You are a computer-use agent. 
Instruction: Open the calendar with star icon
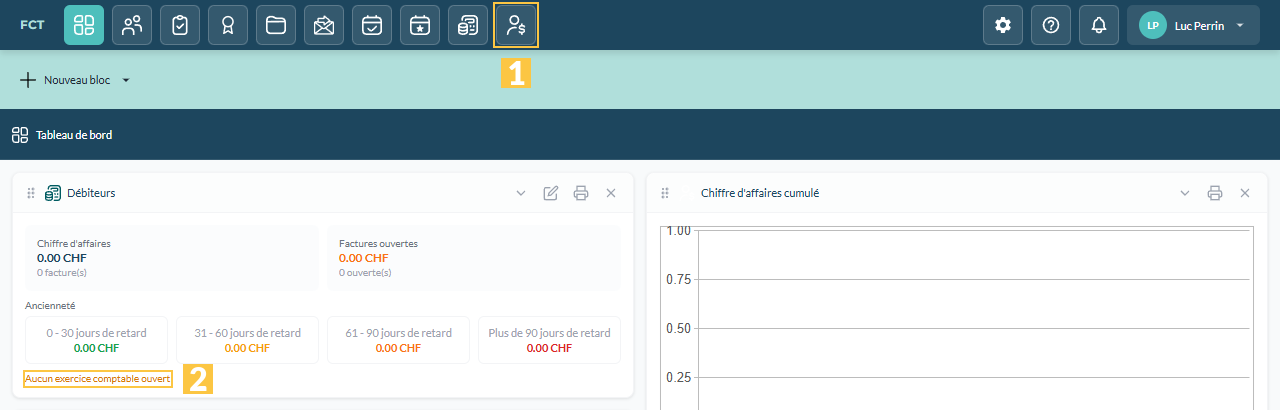pyautogui.click(x=420, y=25)
